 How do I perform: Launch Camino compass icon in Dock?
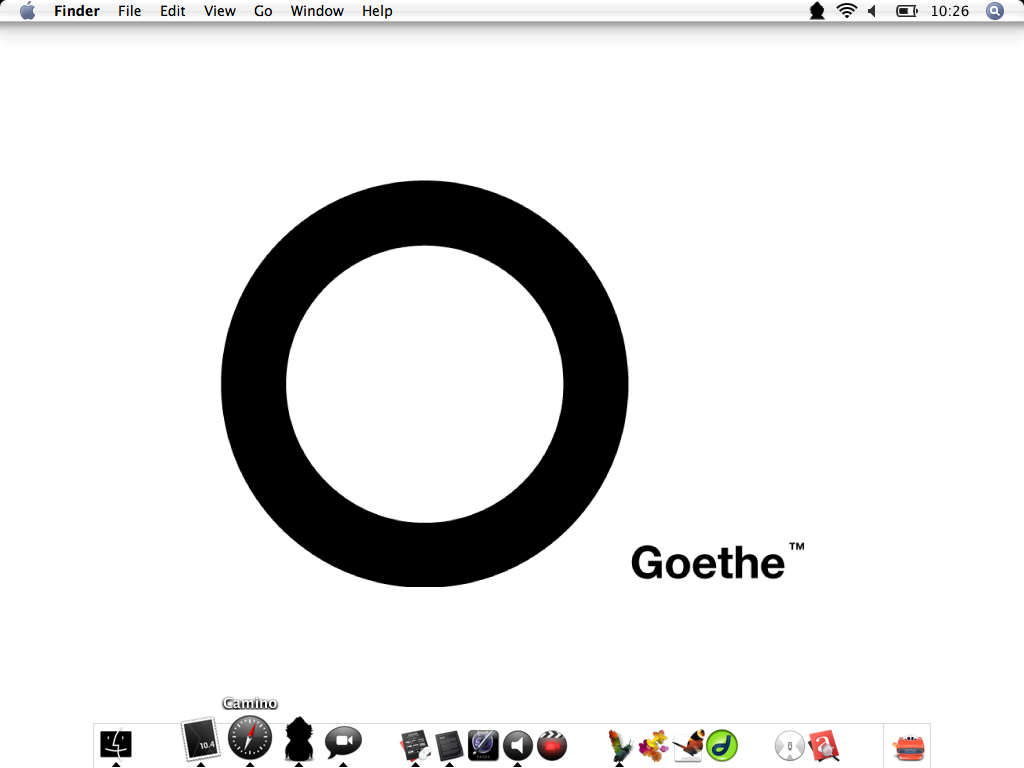[249, 738]
